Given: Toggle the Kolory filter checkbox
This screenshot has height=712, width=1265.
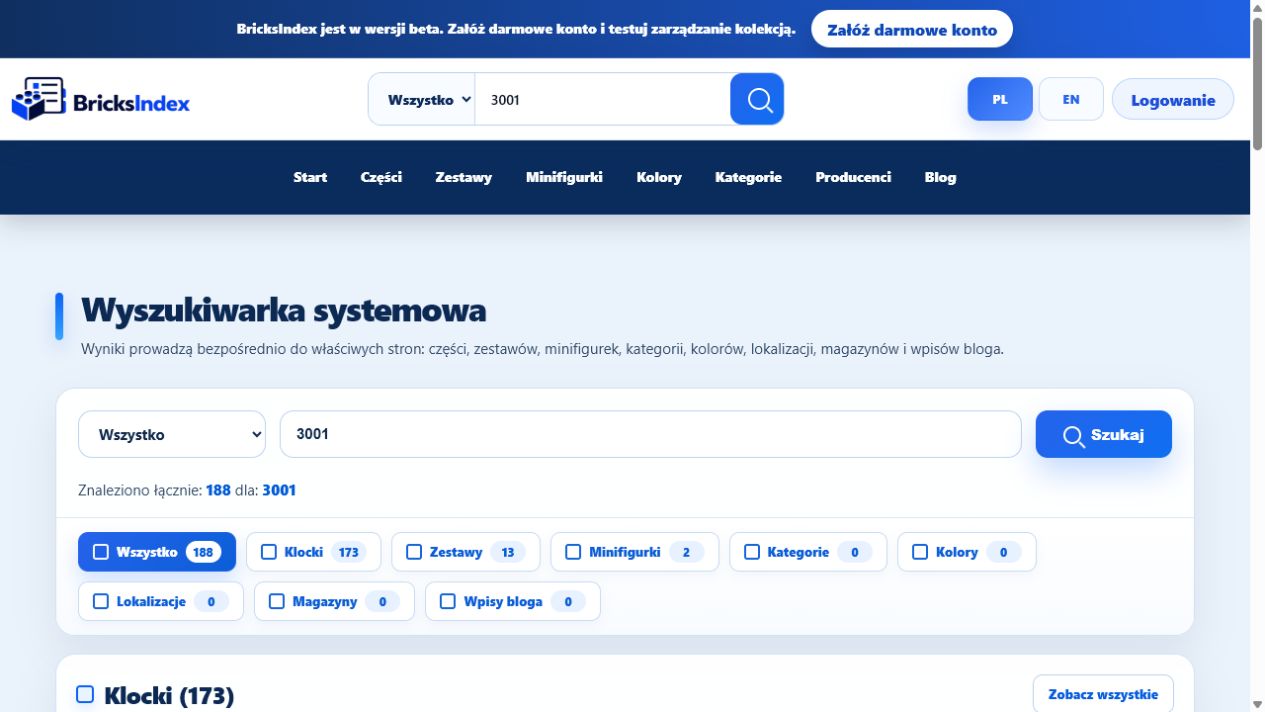Looking at the screenshot, I should [920, 552].
